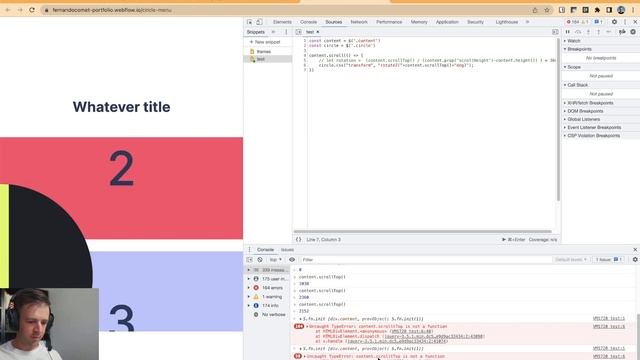Image resolution: width=640 pixels, height=360 pixels.
Task: Create a New snippet
Action: (265, 42)
